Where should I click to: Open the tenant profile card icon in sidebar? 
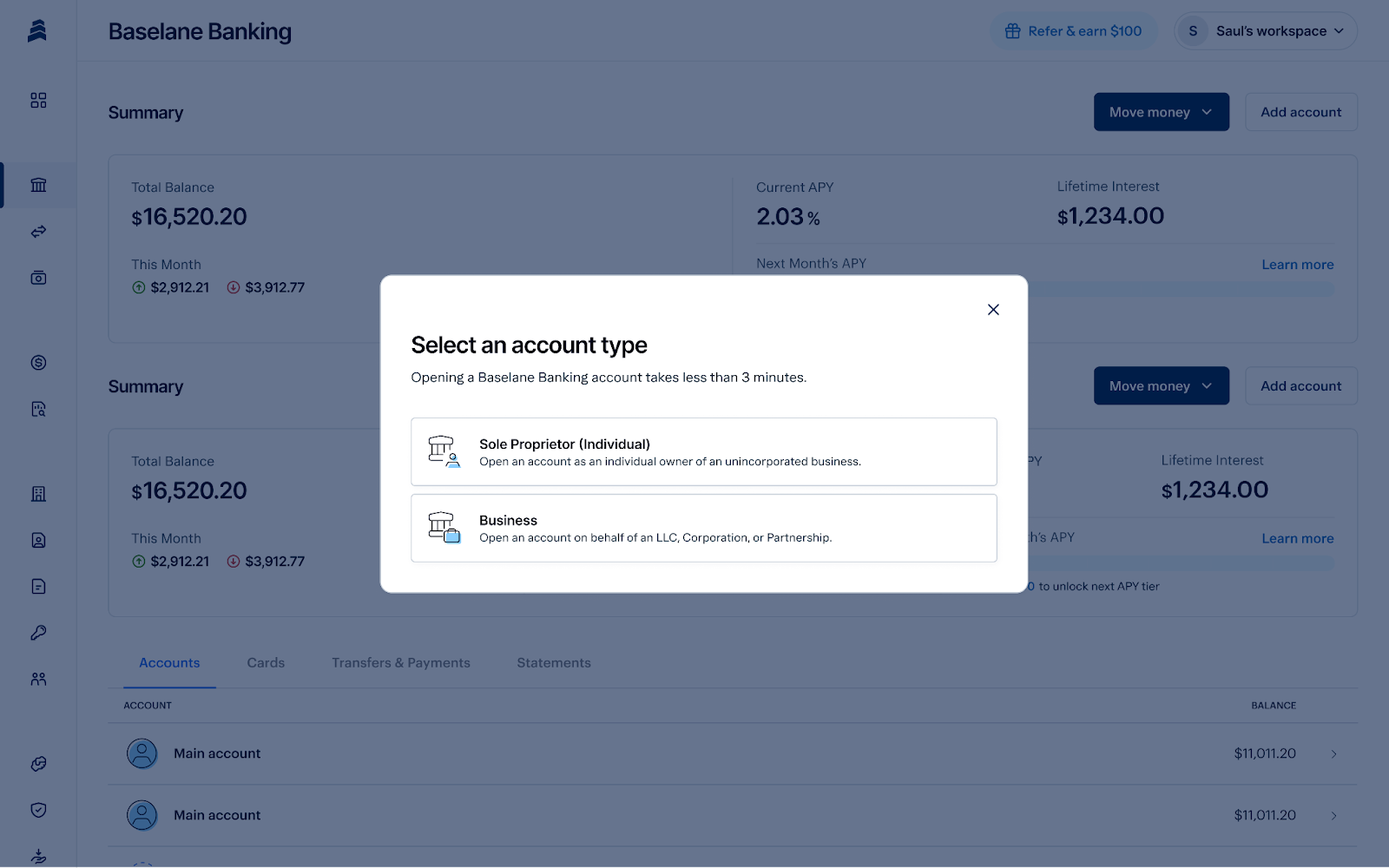coord(38,540)
